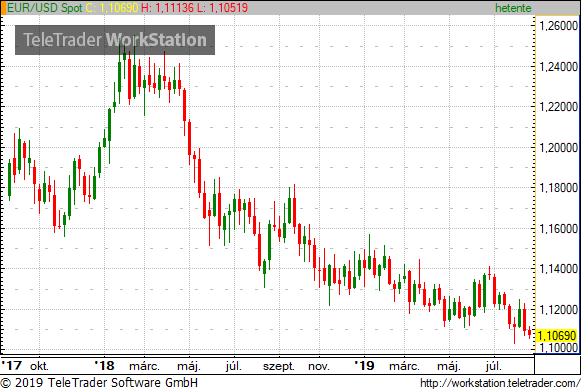Click the 'nov.' month label

(x=319, y=366)
